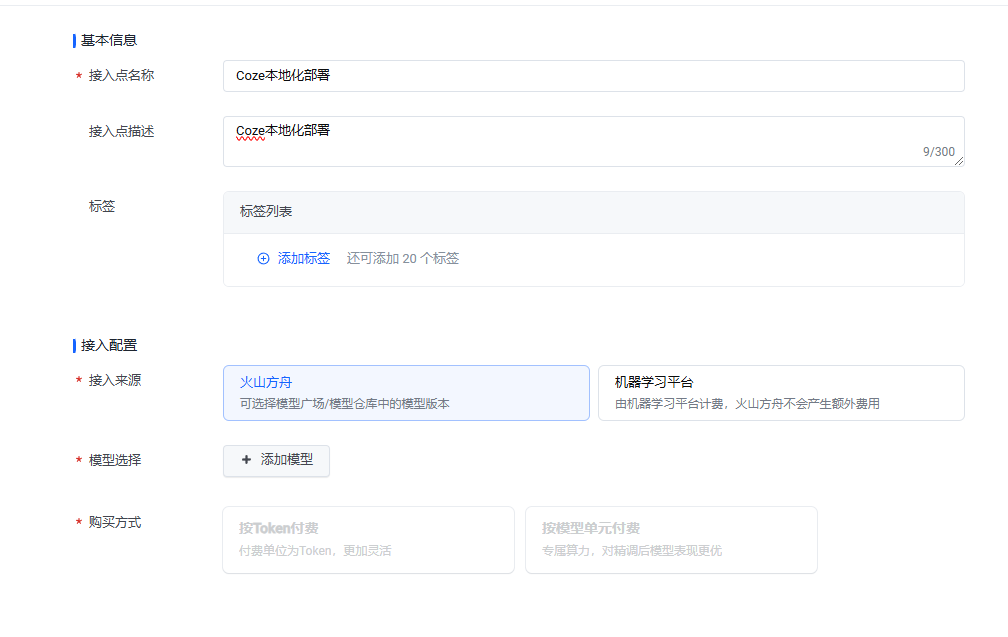
Task: Click the 添加标签 link text
Action: click(303, 258)
